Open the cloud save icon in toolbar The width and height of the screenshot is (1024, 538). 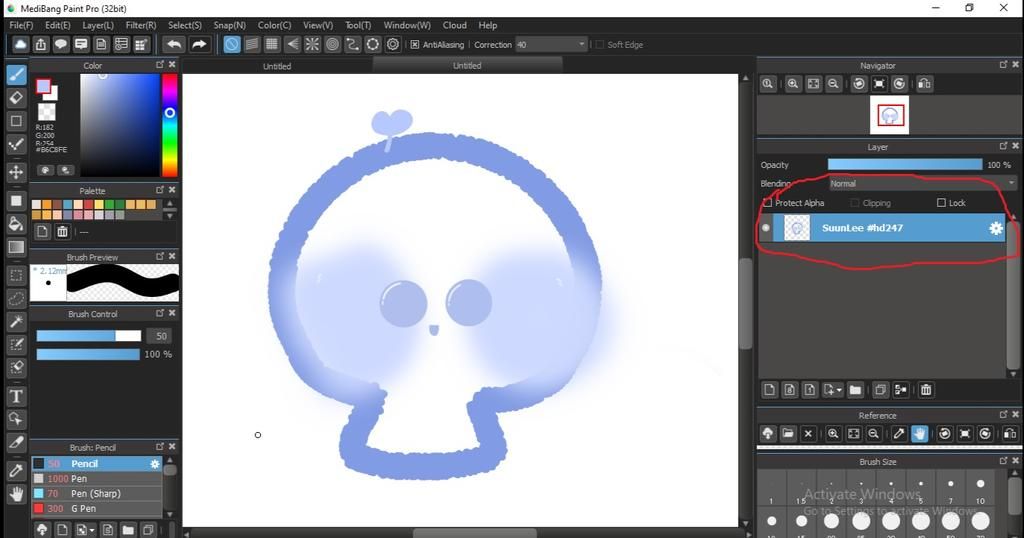click(x=20, y=44)
